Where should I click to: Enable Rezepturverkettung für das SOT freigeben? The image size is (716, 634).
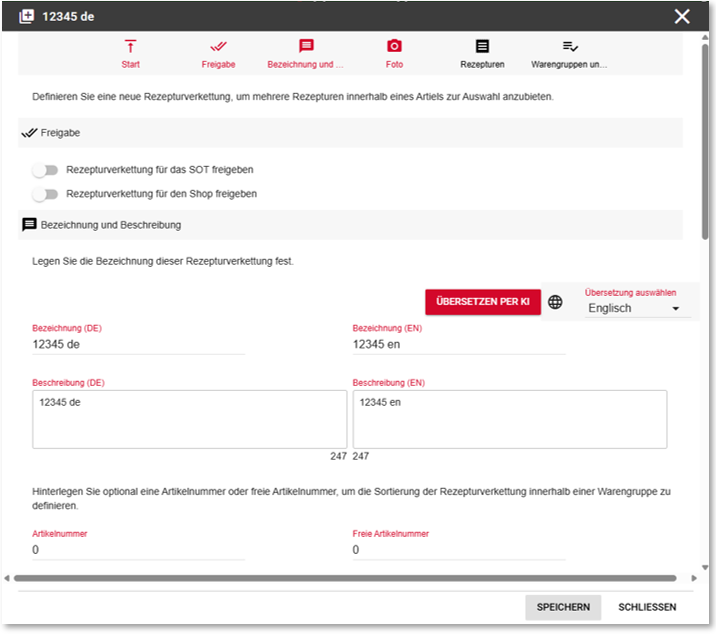click(x=45, y=170)
